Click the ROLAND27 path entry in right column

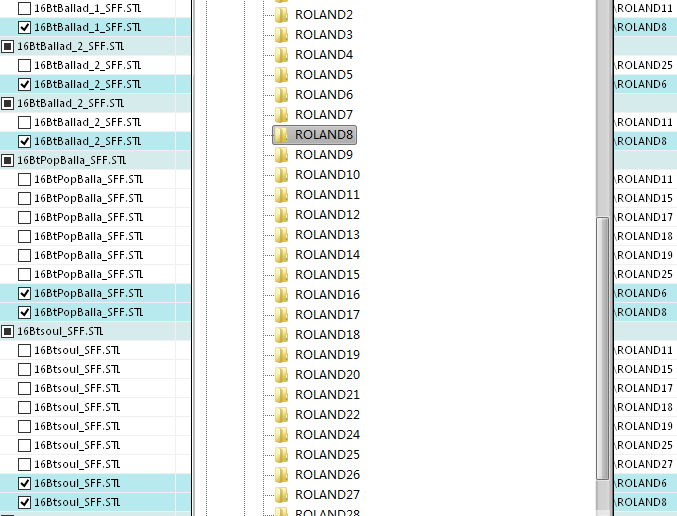point(644,464)
